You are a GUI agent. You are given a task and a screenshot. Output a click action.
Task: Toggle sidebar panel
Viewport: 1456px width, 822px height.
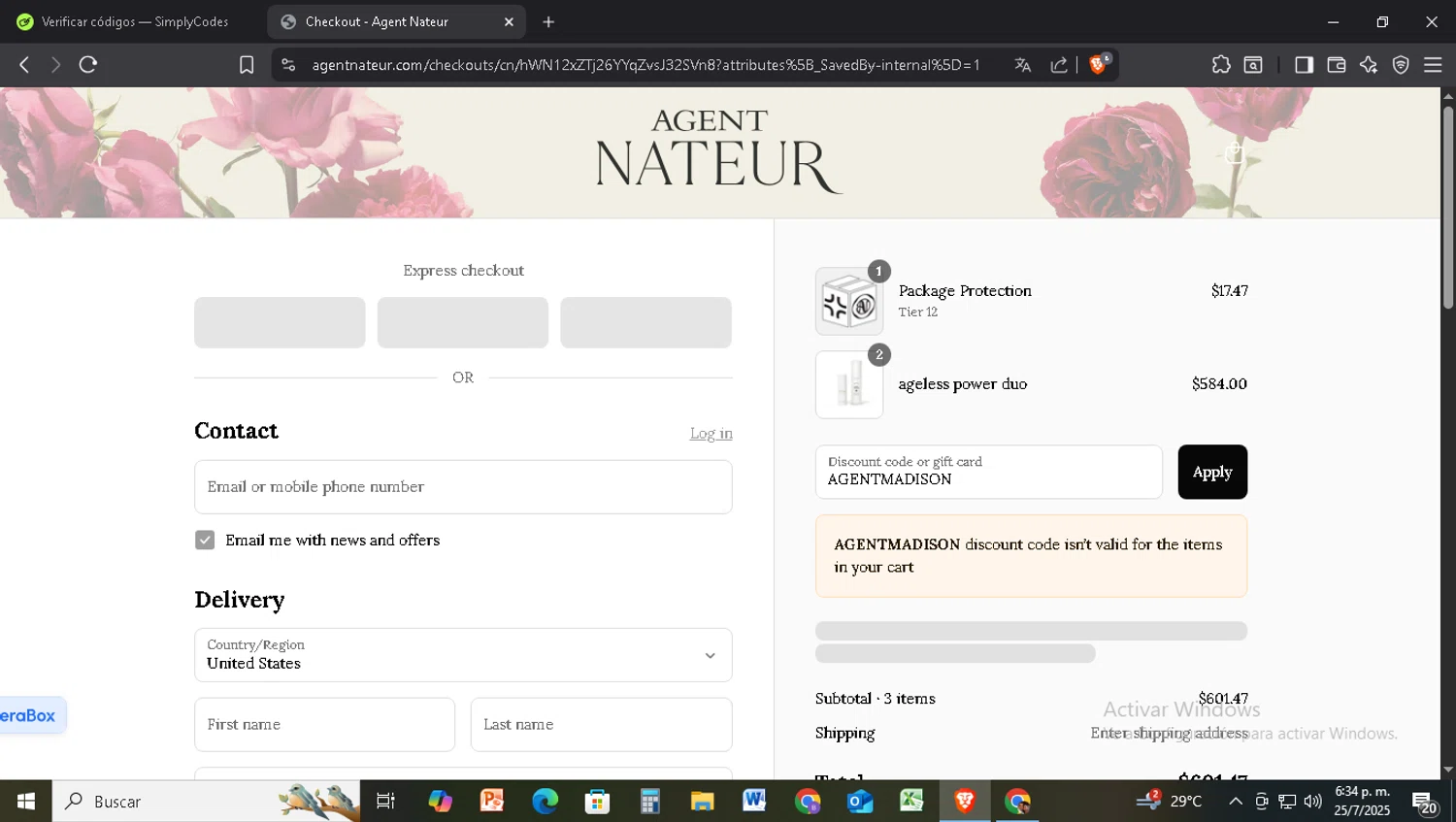tap(1304, 65)
